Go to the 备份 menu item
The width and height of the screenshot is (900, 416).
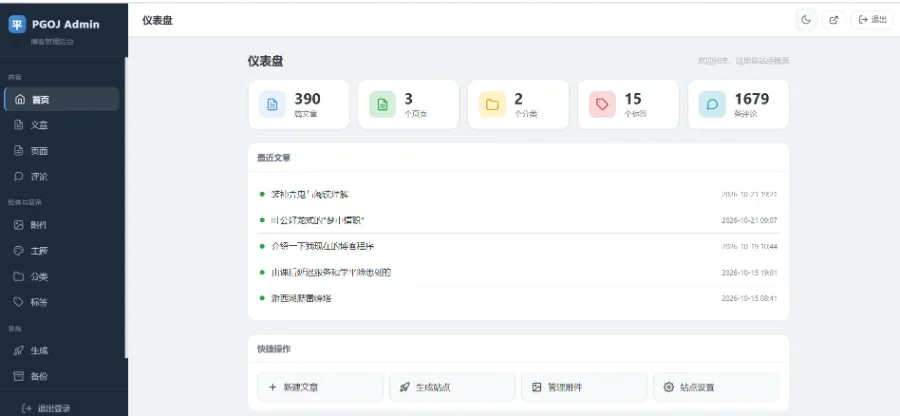click(61, 376)
